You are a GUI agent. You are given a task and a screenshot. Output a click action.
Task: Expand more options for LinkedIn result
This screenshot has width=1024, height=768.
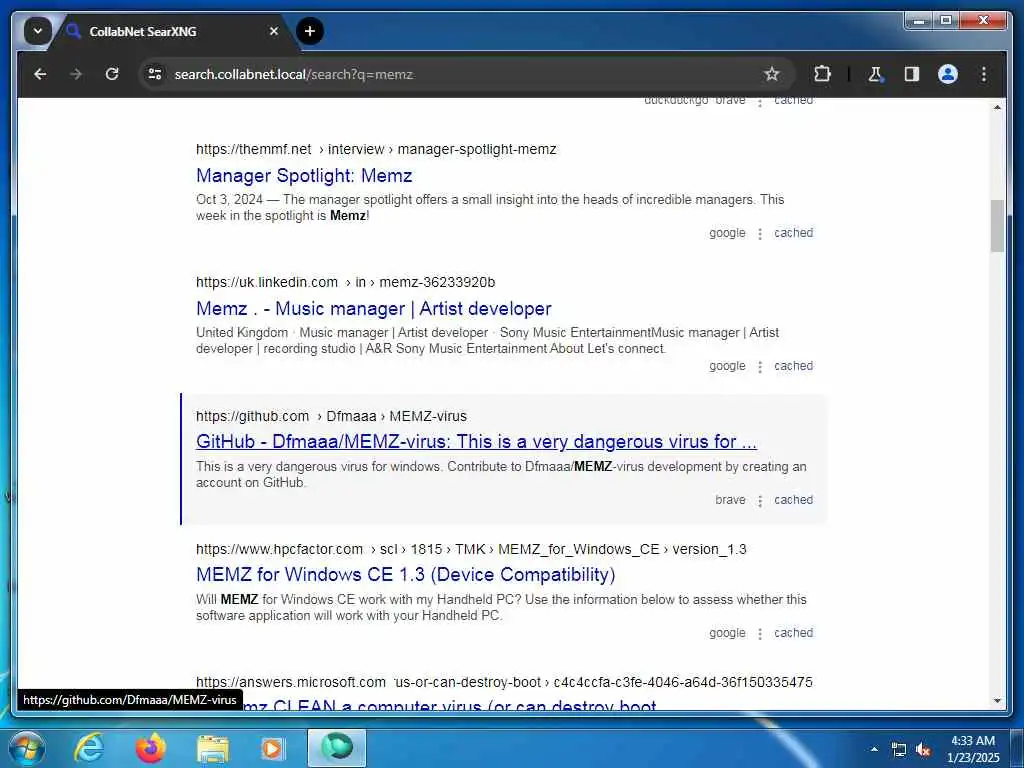[x=760, y=367]
